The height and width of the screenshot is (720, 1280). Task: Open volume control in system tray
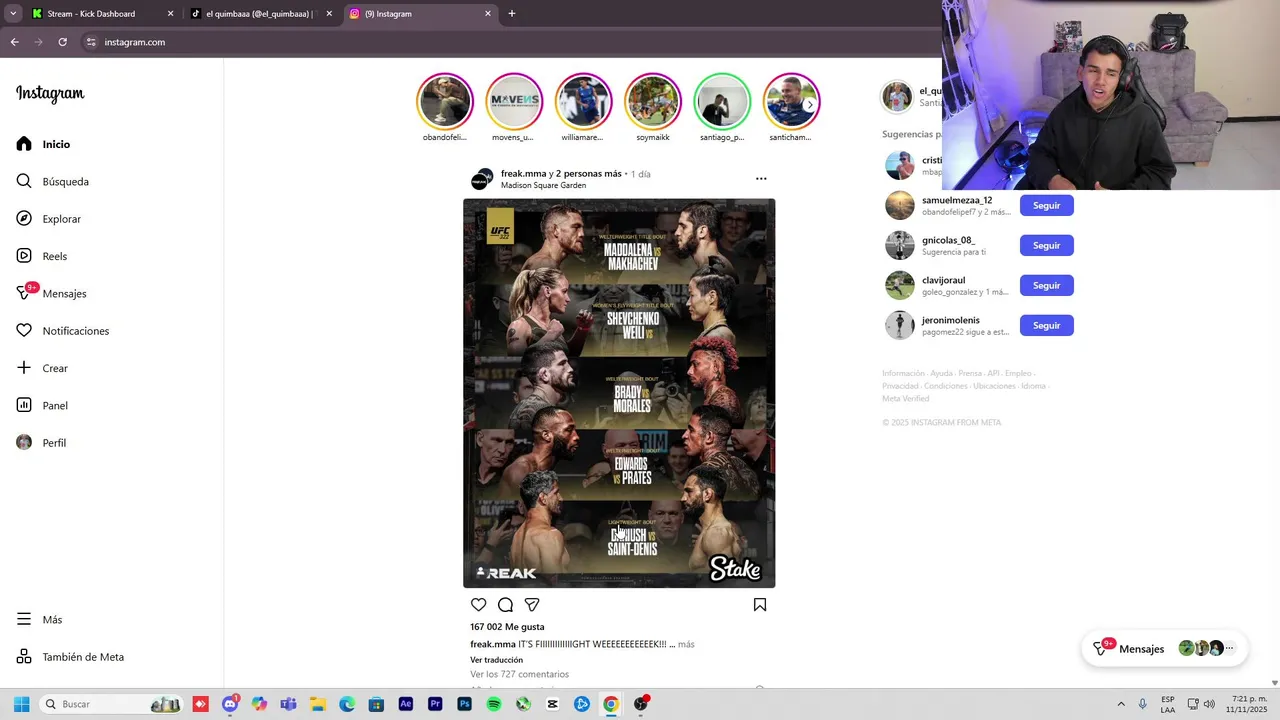tap(1208, 704)
